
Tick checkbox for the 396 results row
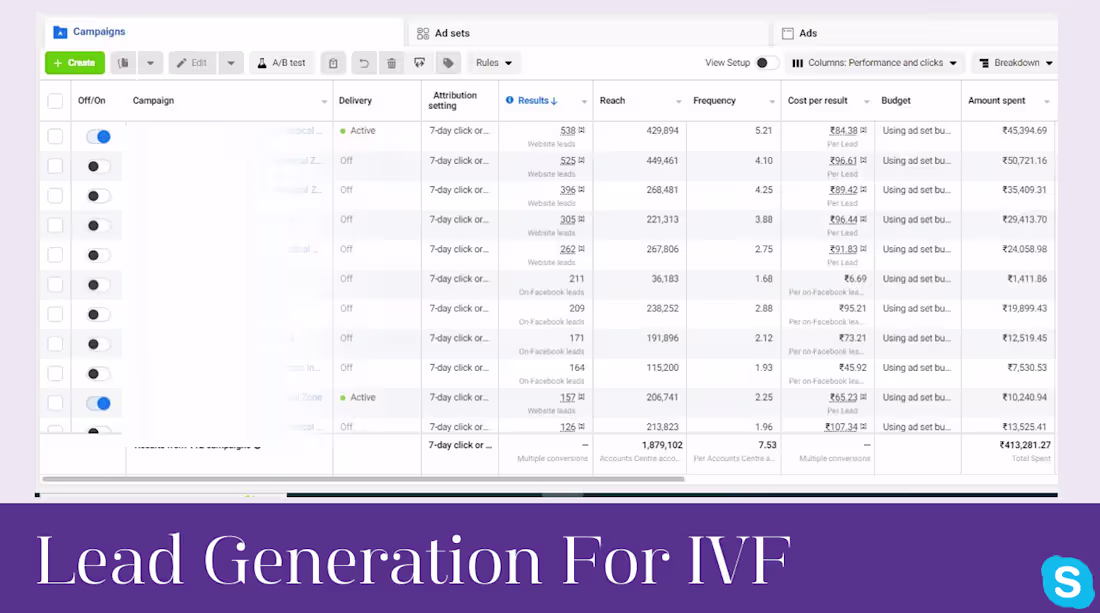[55, 196]
